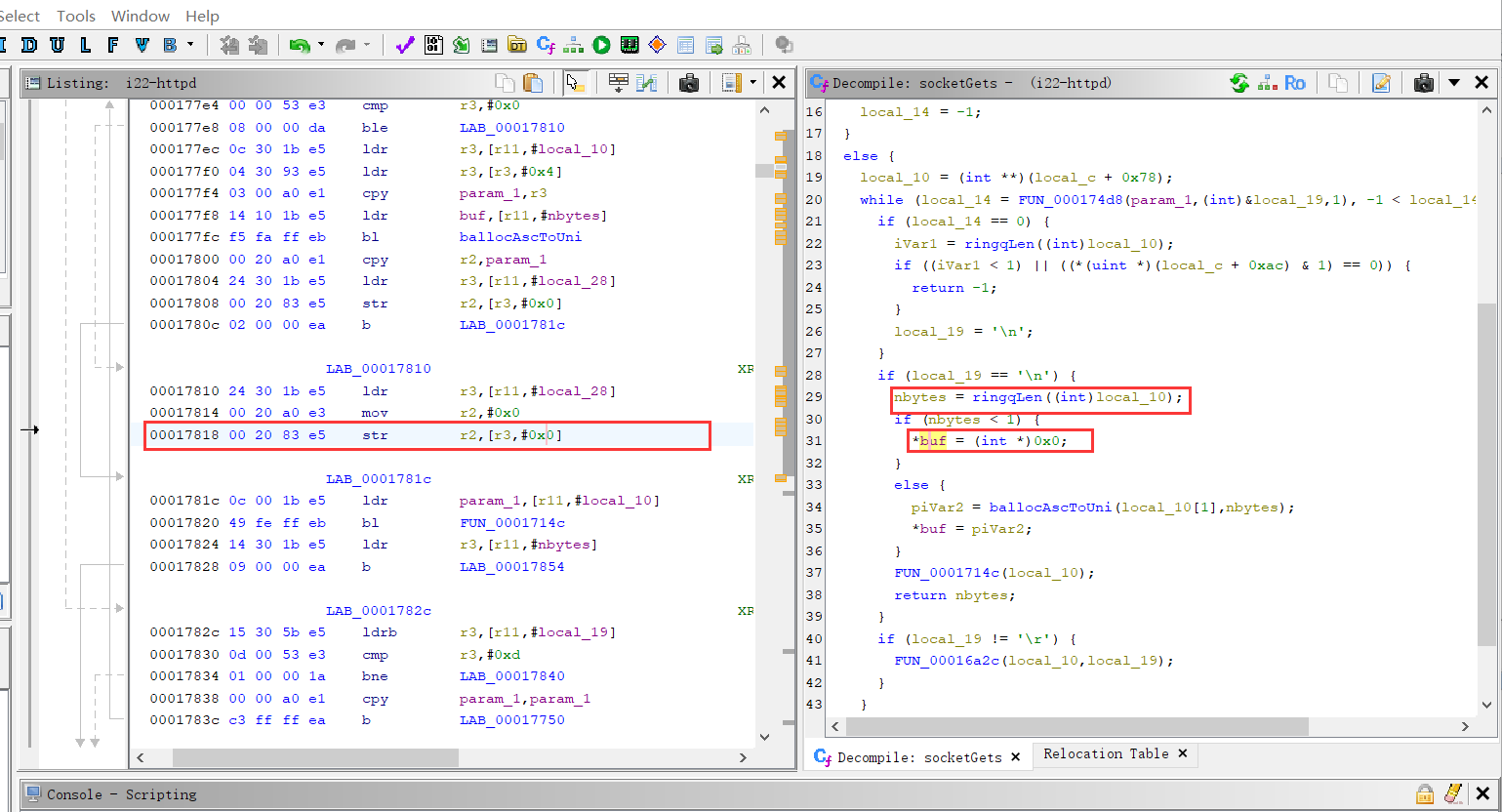Click Listing horizontal scrollbar thumb

[315, 757]
